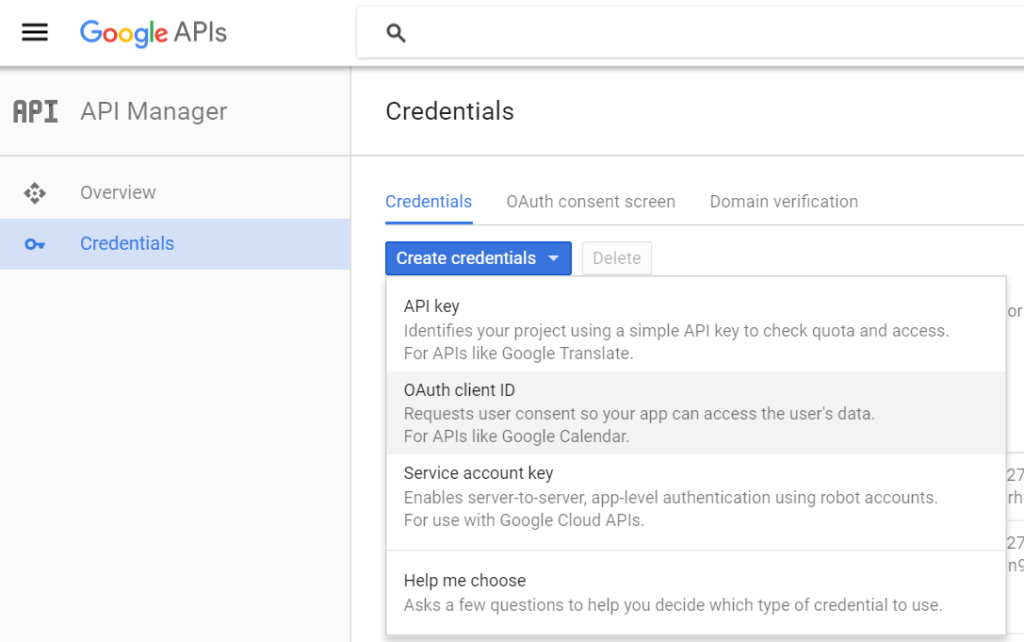The image size is (1024, 642).
Task: Open the hamburger navigation menu
Action: pos(34,31)
